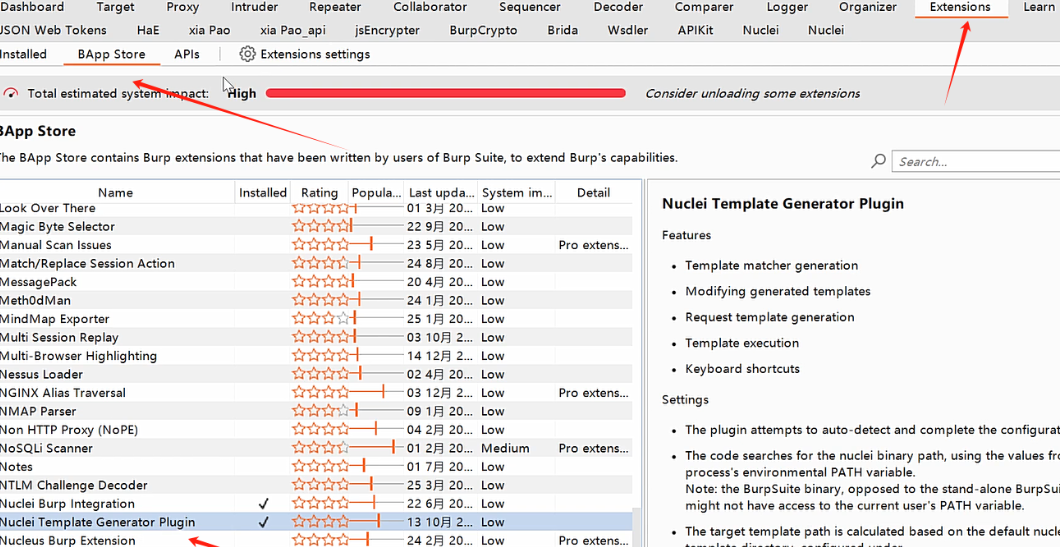
Task: Open the jsEncrypter extension tab
Action: pos(387,30)
